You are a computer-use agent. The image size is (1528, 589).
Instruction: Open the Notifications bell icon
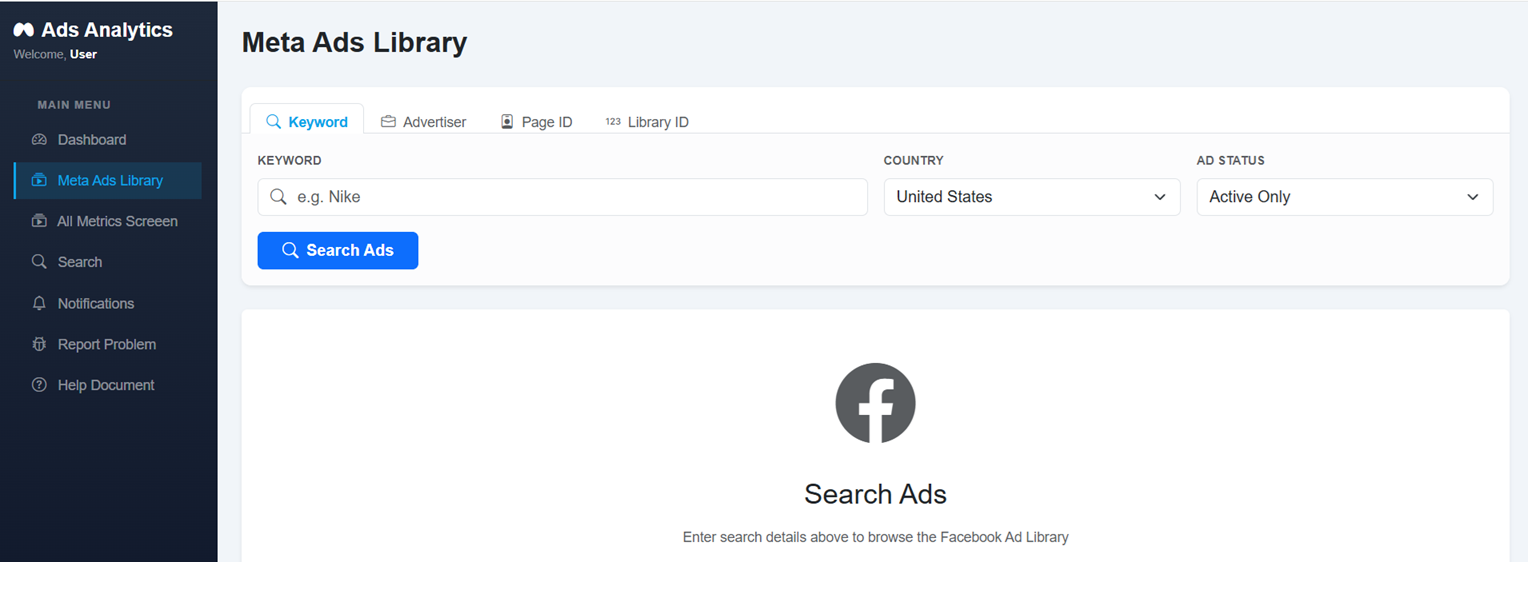tap(37, 303)
